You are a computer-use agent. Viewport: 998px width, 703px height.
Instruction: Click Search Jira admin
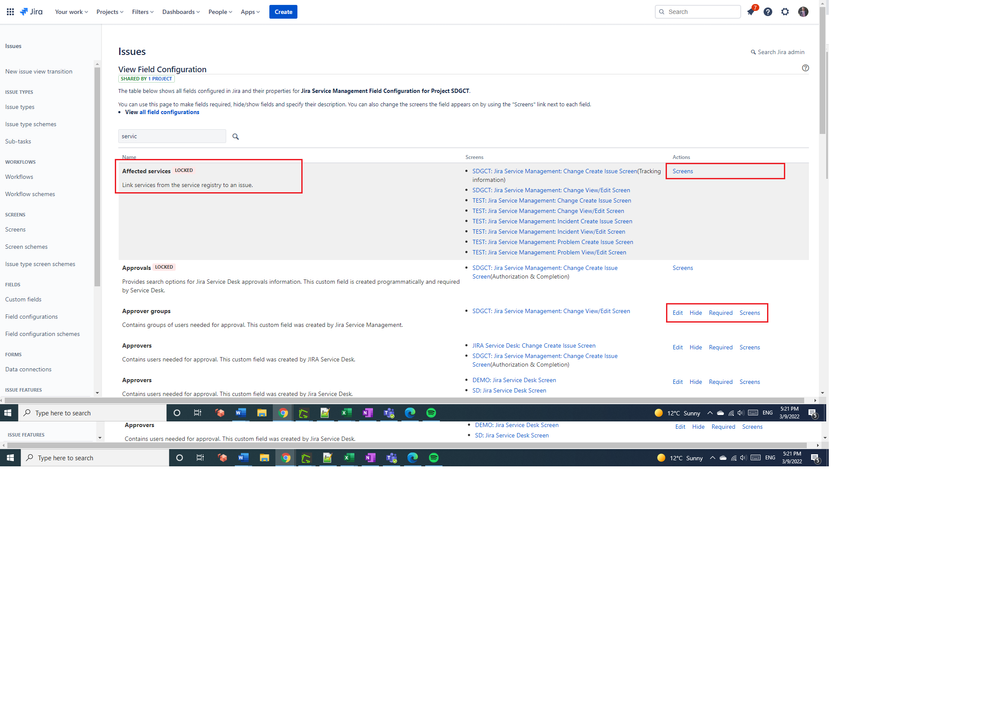(x=777, y=52)
